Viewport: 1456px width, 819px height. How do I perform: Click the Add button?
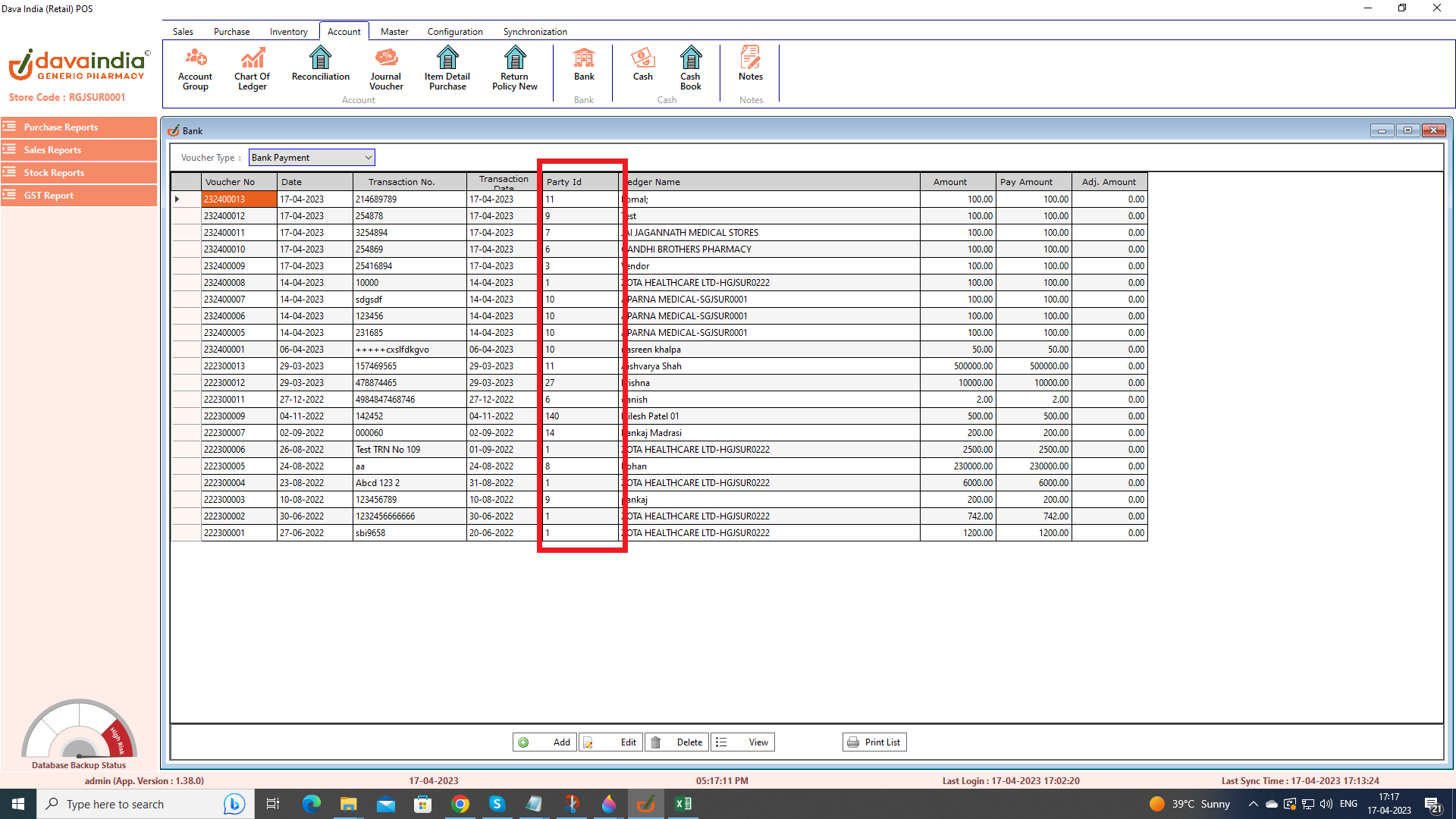544,742
